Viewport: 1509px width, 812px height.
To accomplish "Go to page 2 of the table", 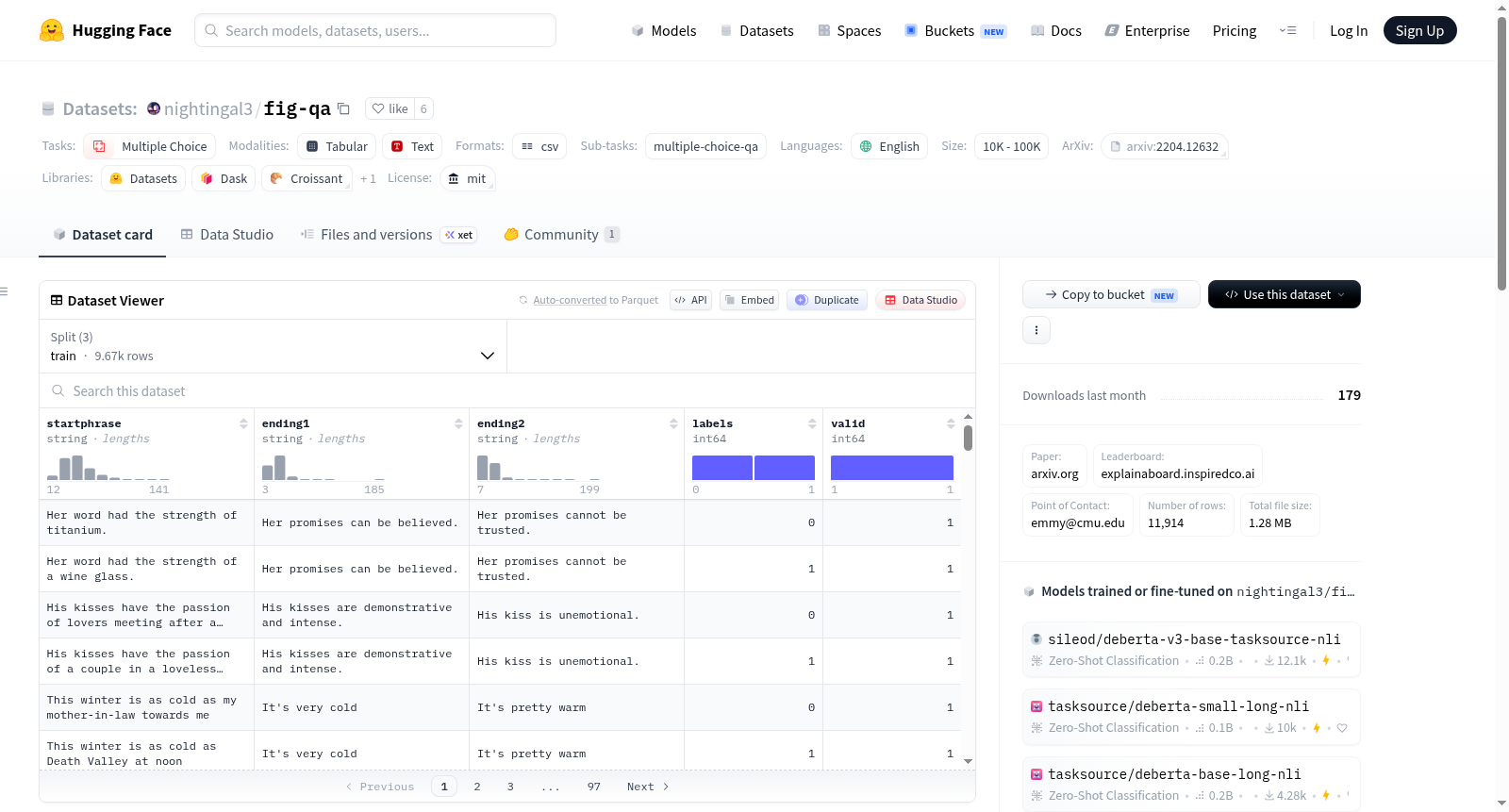I will [477, 787].
